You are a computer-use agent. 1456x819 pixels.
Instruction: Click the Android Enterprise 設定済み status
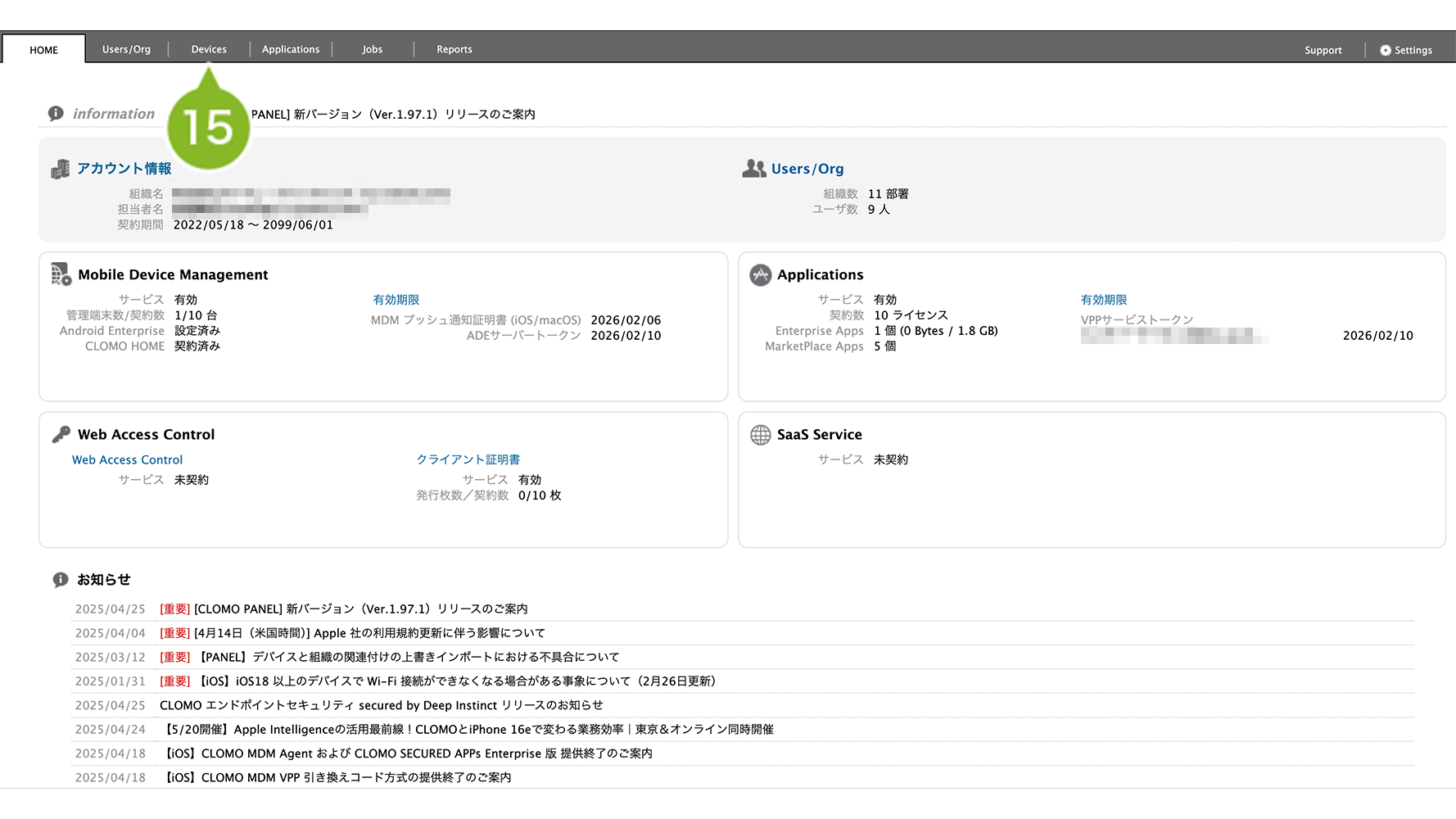click(x=197, y=331)
